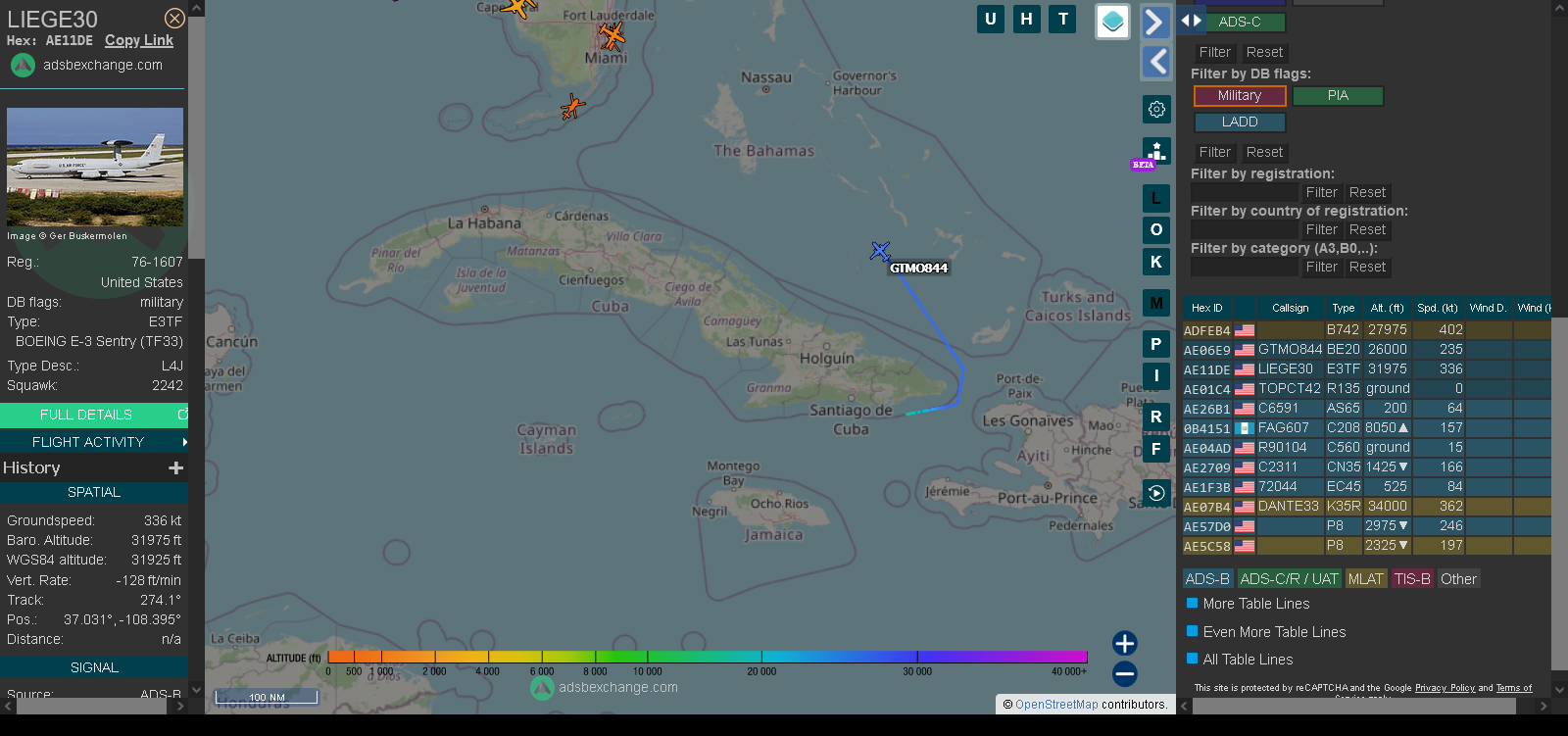Toggle the sidebar double-arrow icon beside ADS-C
Image resolution: width=1568 pixels, height=736 pixels.
pyautogui.click(x=1191, y=21)
